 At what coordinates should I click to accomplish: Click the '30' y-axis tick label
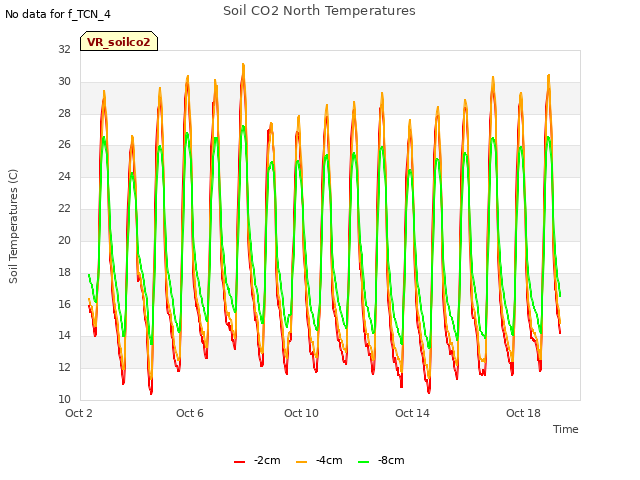coord(64,82)
